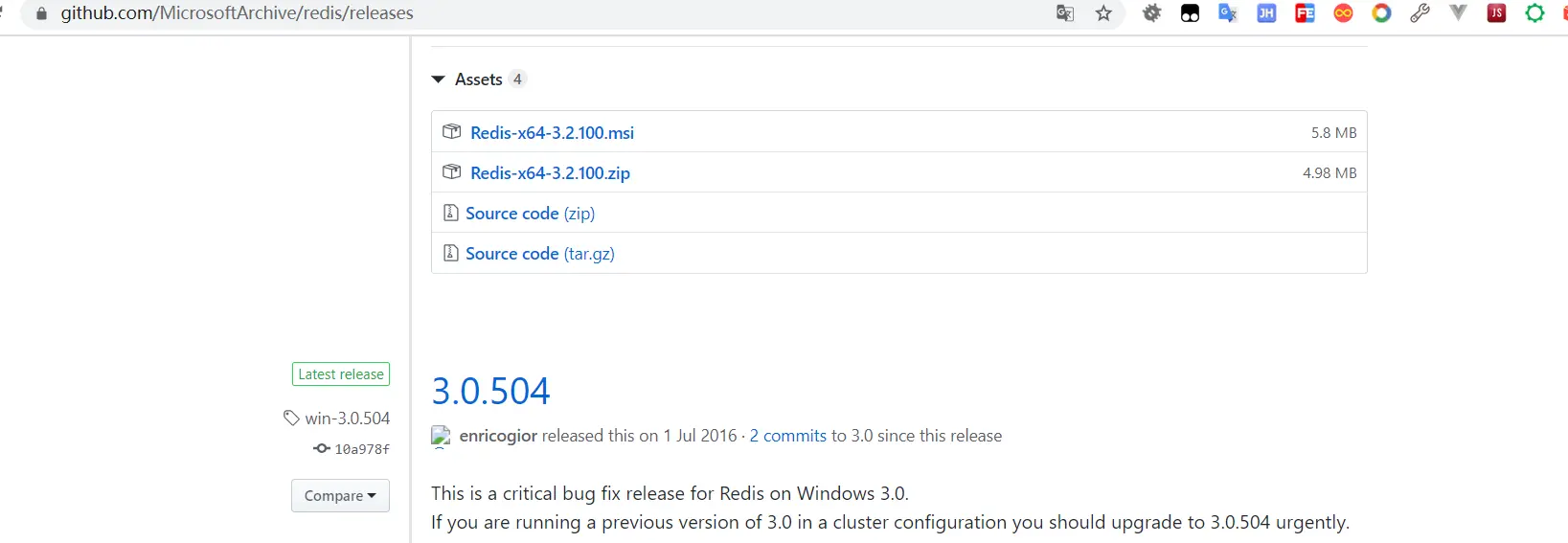Open the Compare dropdown

340,495
